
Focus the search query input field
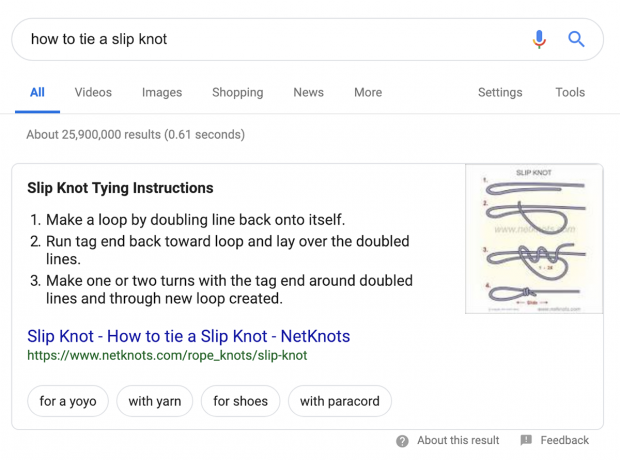point(270,40)
